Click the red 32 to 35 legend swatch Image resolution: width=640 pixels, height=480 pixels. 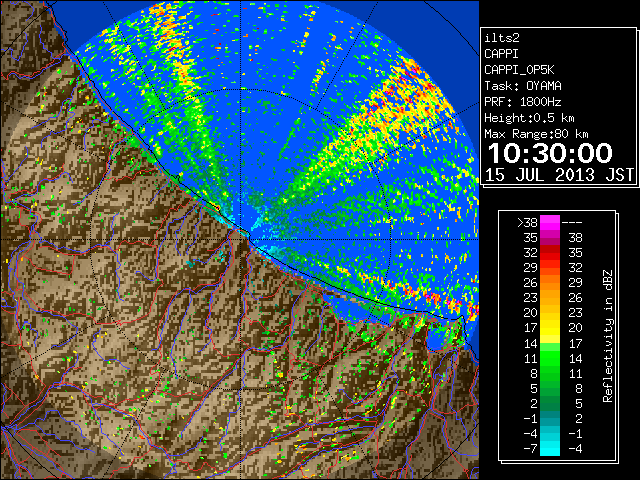[550, 253]
